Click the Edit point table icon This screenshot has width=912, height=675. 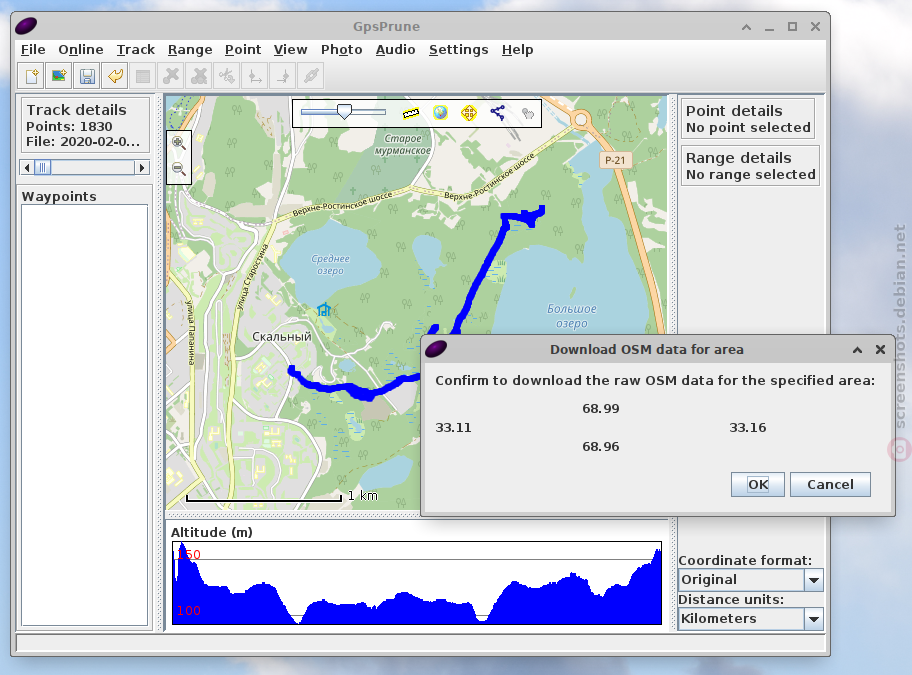[x=143, y=76]
